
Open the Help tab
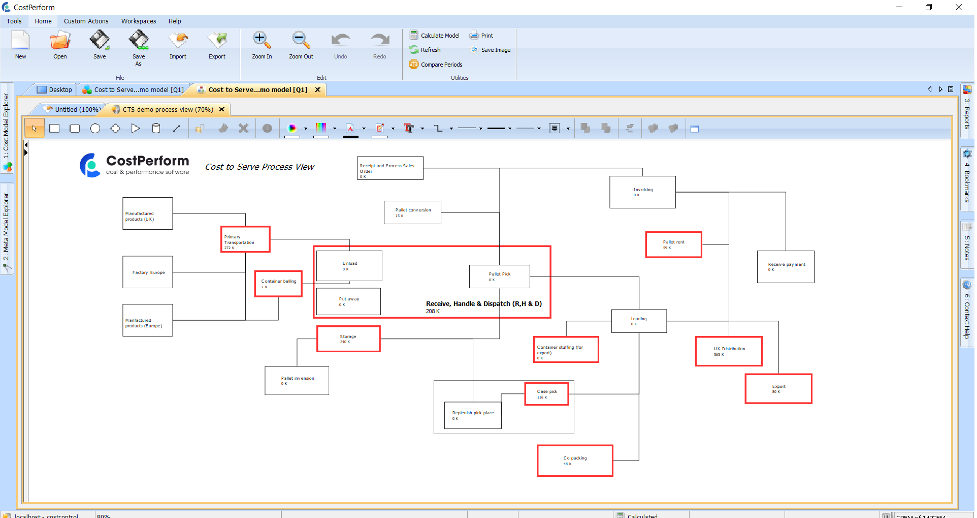[x=174, y=21]
